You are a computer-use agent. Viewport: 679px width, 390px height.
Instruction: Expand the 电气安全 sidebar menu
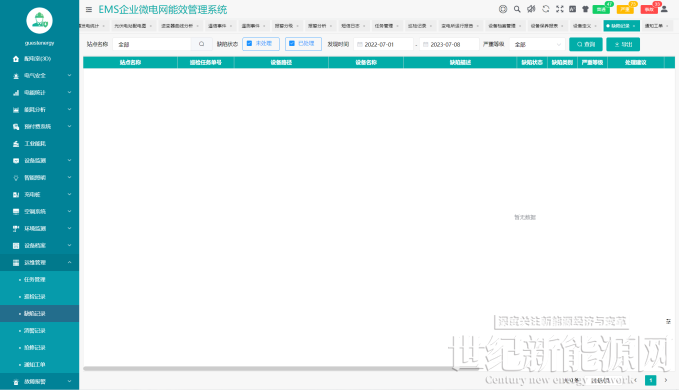39,75
